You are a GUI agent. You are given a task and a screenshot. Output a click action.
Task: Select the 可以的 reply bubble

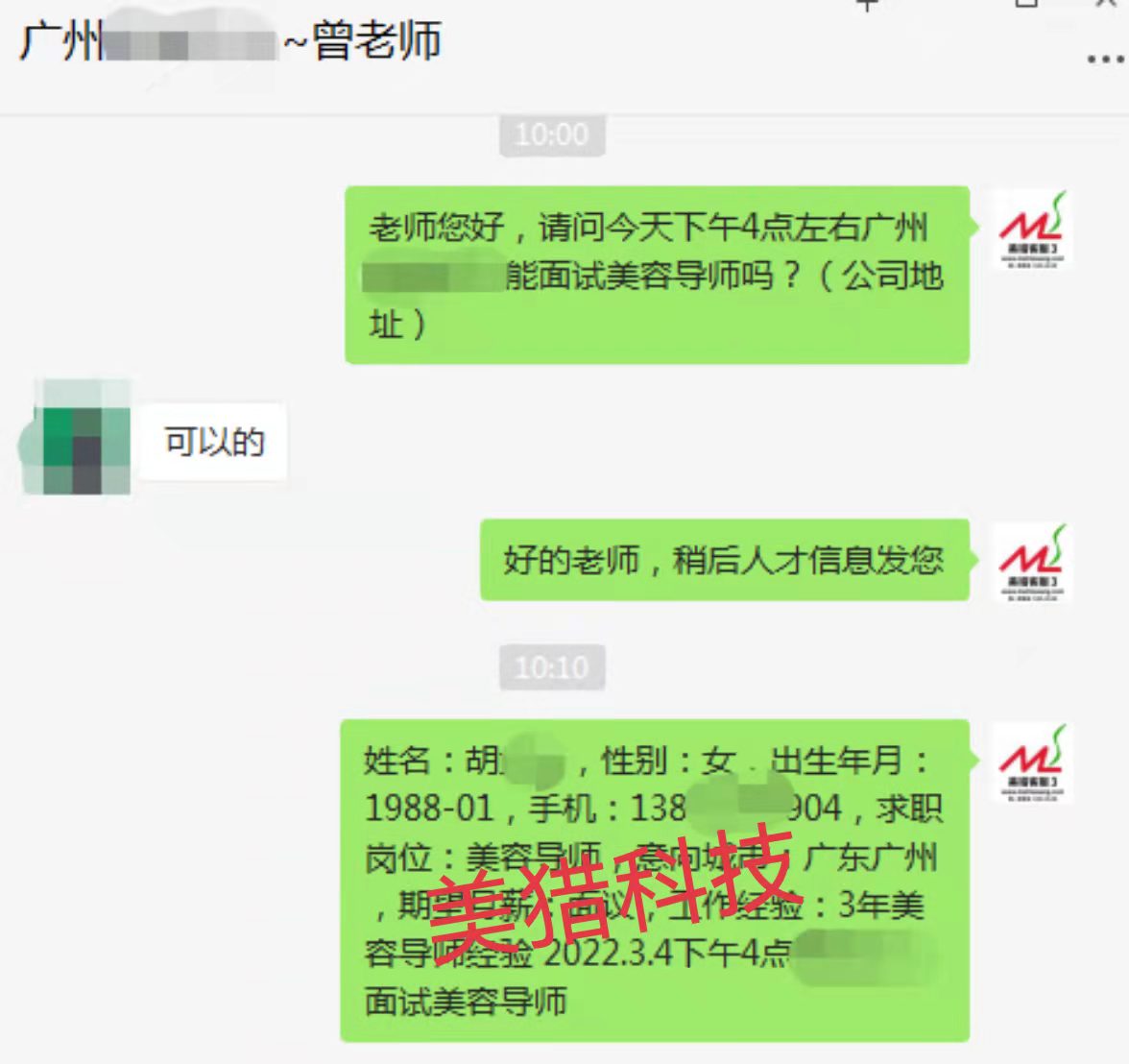[x=213, y=442]
